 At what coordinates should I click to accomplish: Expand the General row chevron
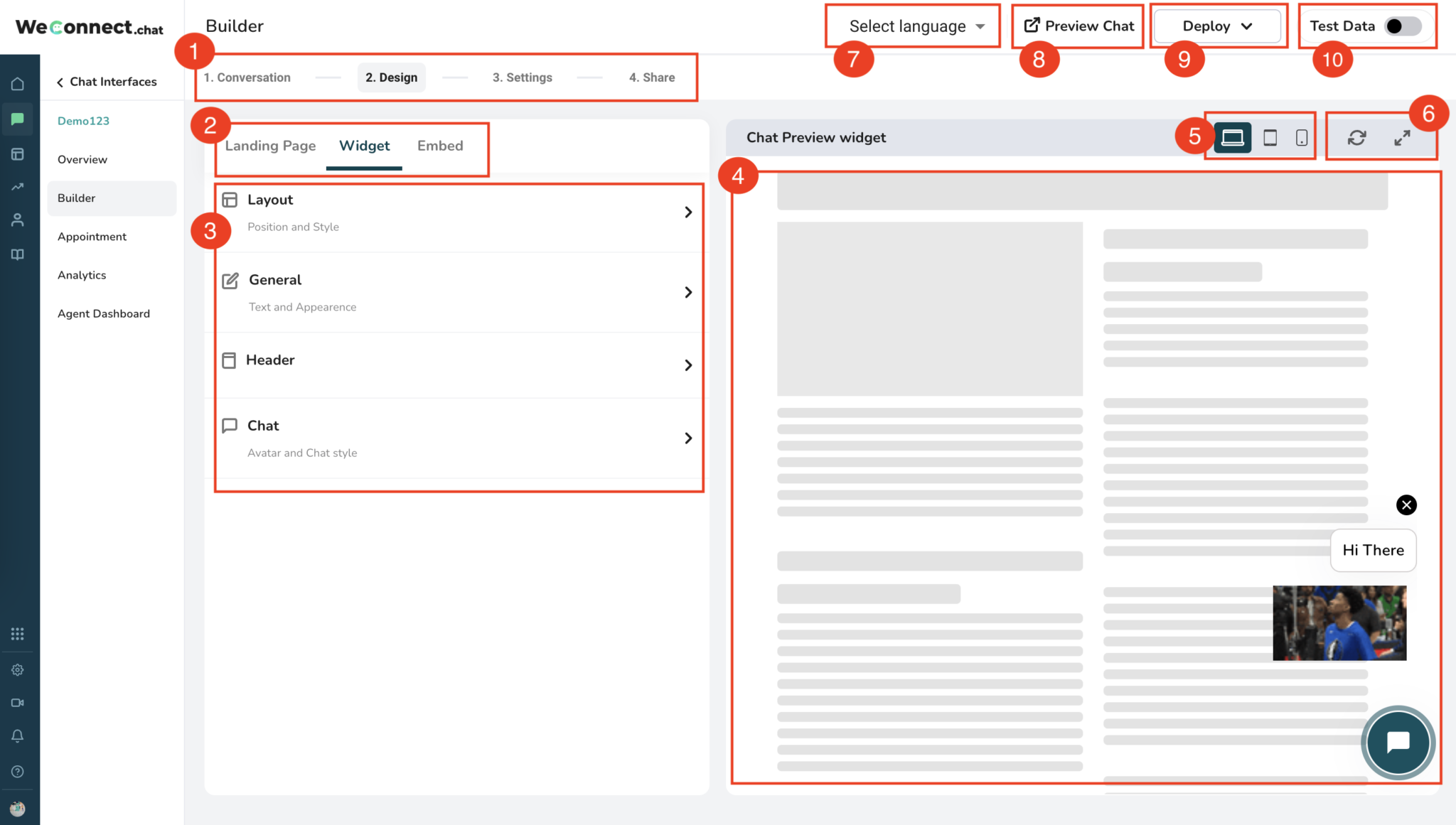688,292
